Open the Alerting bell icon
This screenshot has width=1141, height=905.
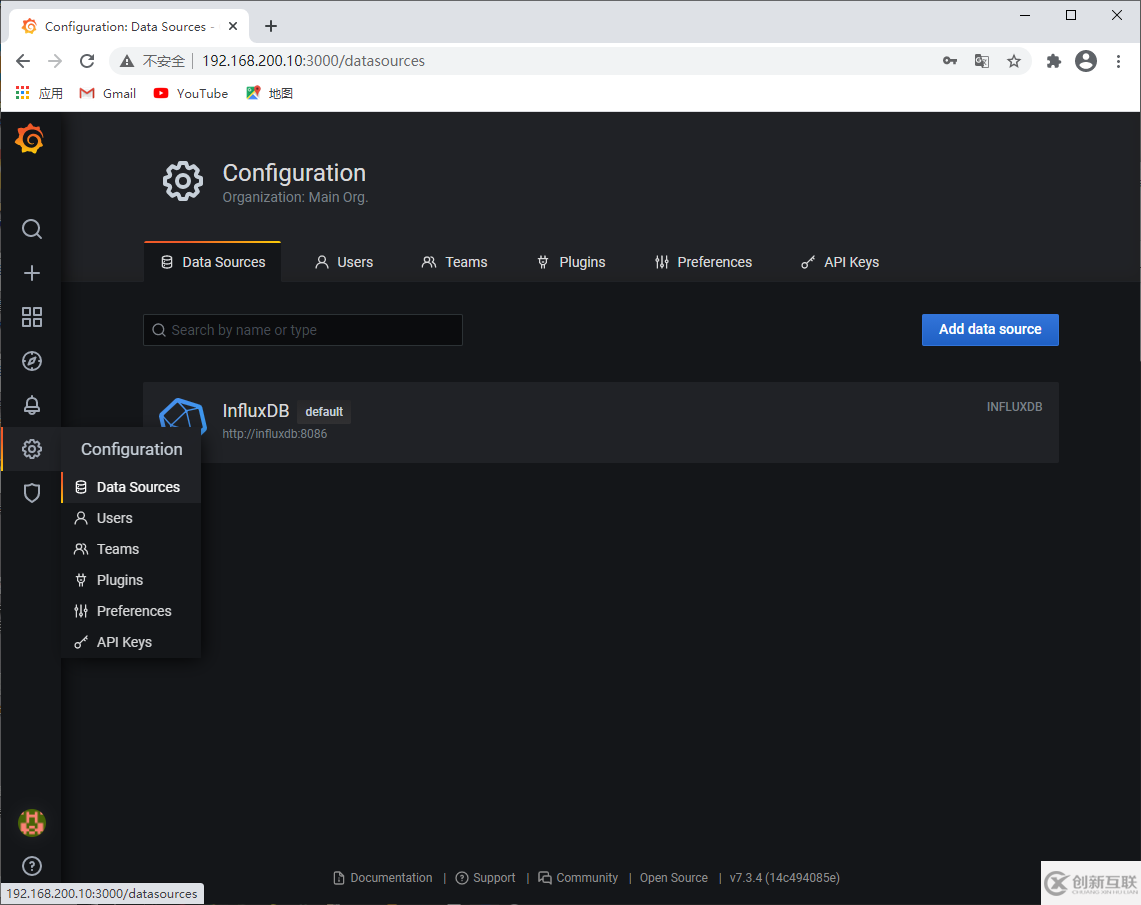(31, 405)
